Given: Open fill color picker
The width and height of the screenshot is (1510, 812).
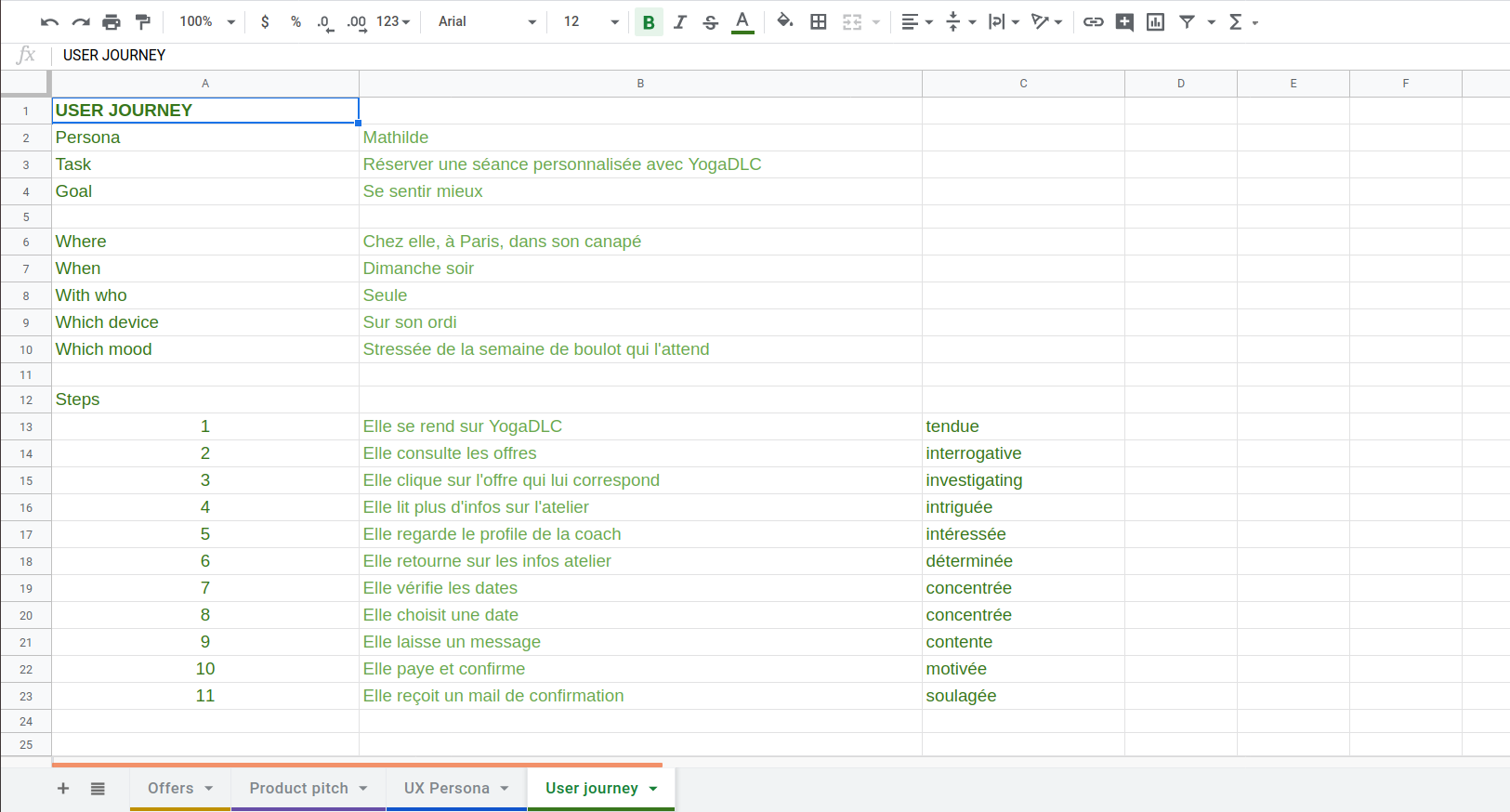Looking at the screenshot, I should 785,21.
